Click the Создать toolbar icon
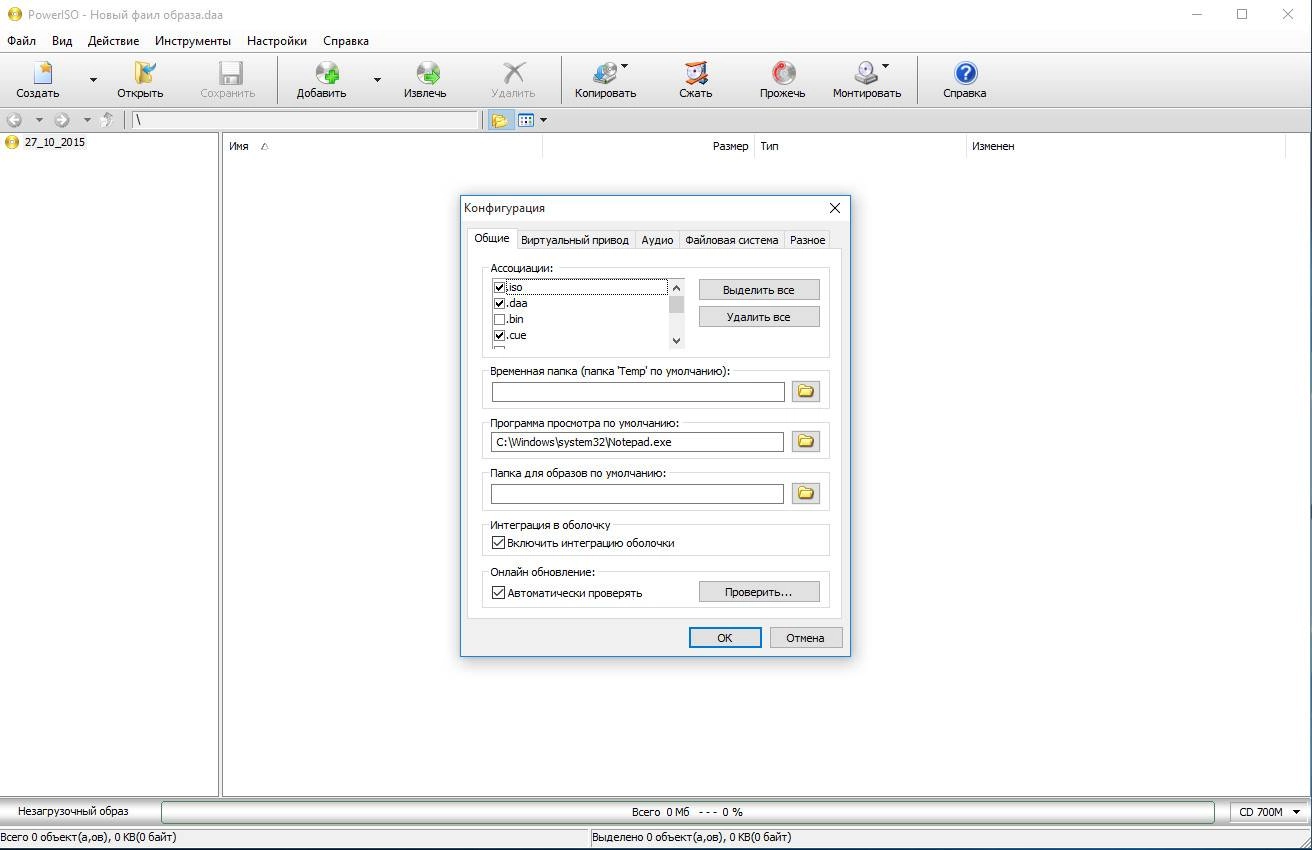Viewport: 1312px width, 850px height. pos(42,73)
